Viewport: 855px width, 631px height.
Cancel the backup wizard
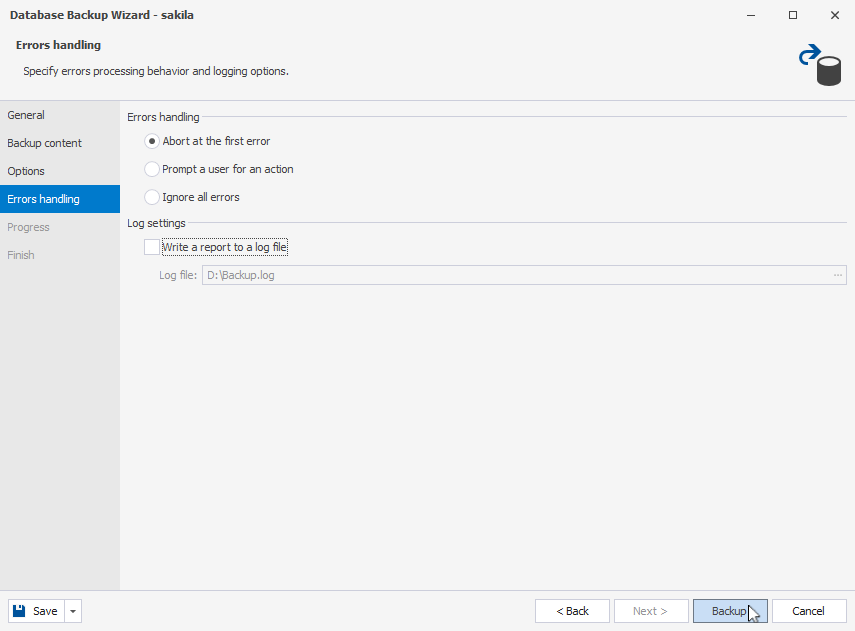809,611
